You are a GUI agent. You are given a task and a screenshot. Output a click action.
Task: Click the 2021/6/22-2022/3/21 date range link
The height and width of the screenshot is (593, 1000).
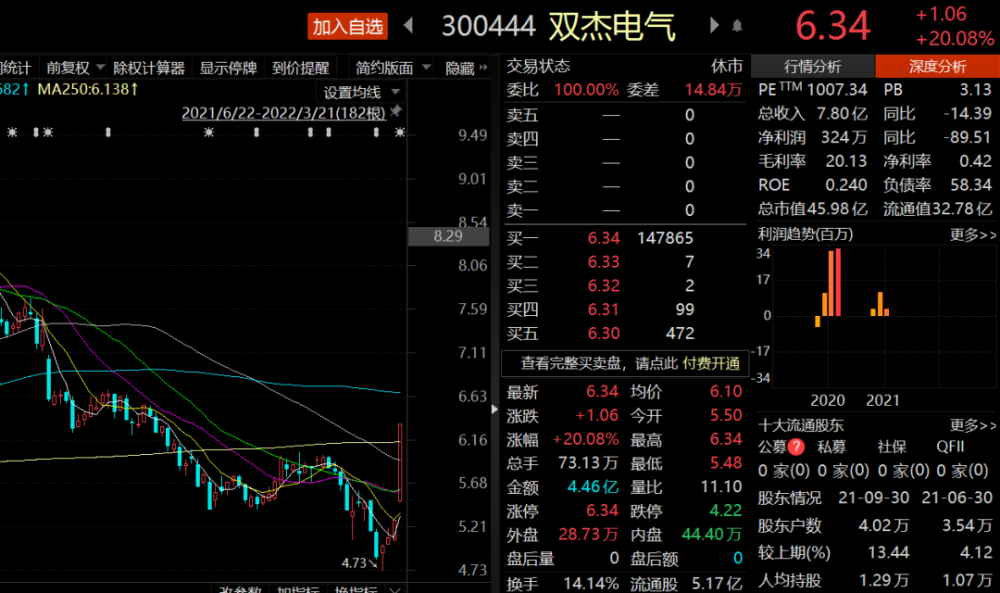tap(284, 113)
